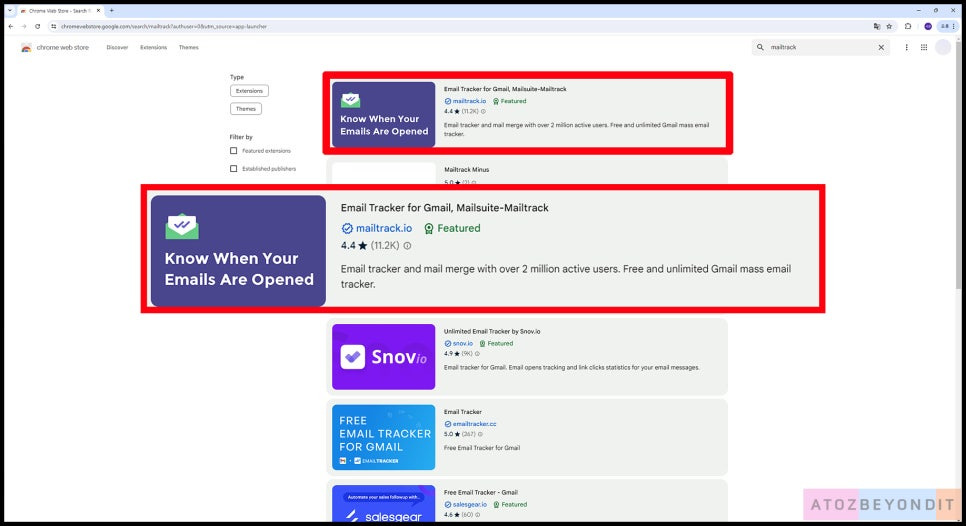This screenshot has height=526, width=966.
Task: Click the rating info icon beside 4.9 (9K)
Action: pos(477,354)
